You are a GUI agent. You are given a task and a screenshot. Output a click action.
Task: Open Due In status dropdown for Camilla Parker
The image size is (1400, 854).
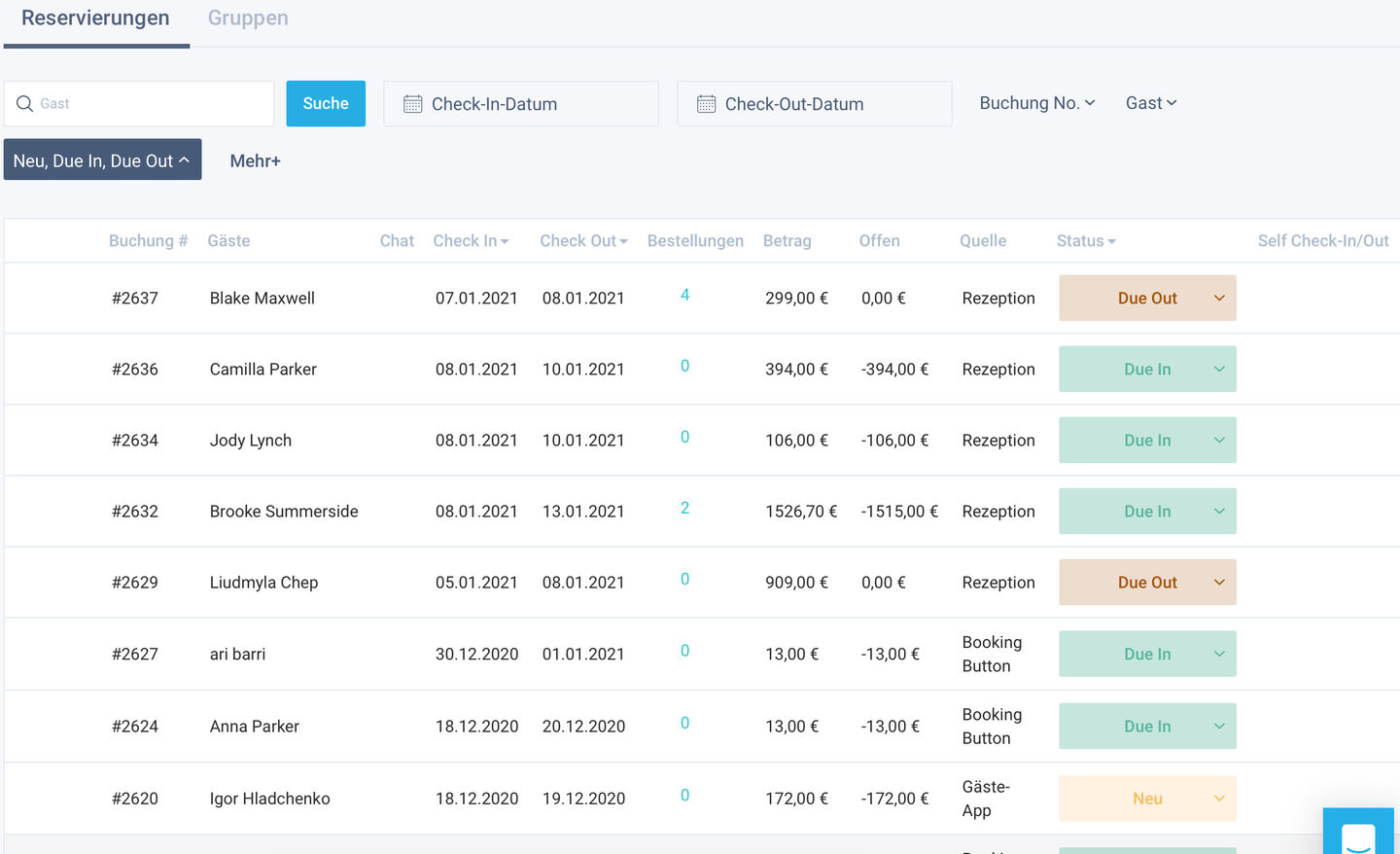(x=1147, y=370)
